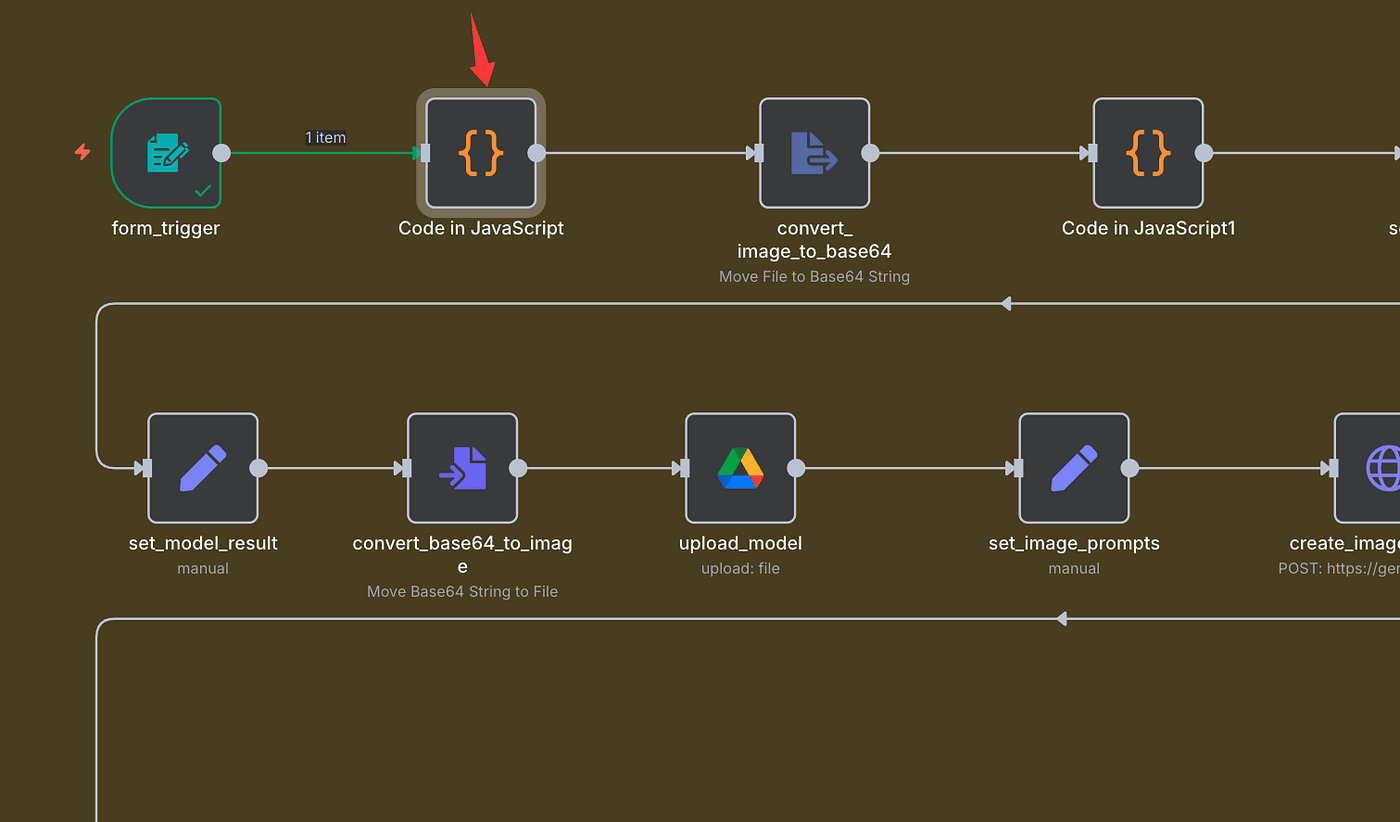This screenshot has height=822, width=1400.
Task: Click the output connector of form_trigger
Action: [x=222, y=153]
